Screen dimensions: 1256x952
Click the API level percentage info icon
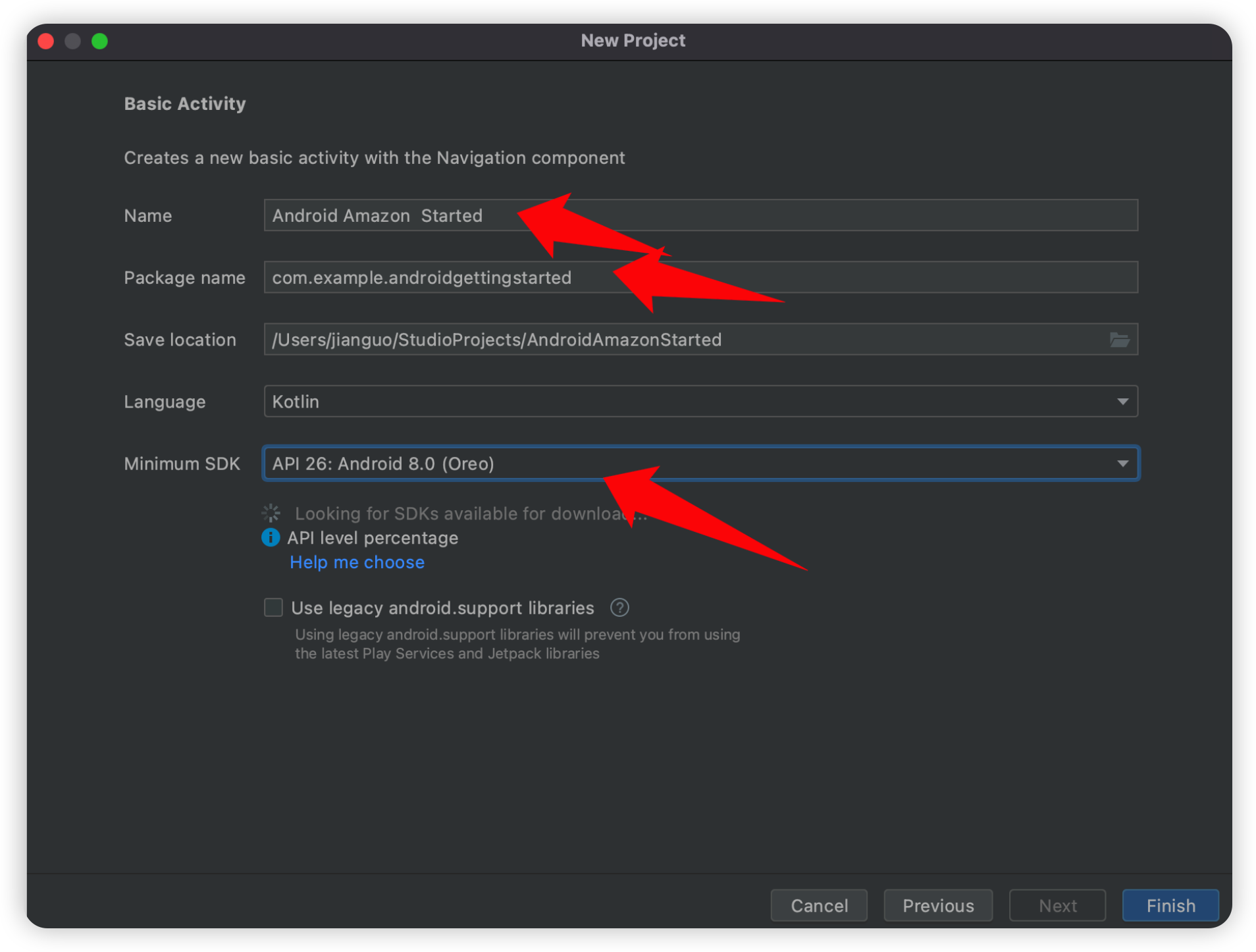(x=271, y=537)
